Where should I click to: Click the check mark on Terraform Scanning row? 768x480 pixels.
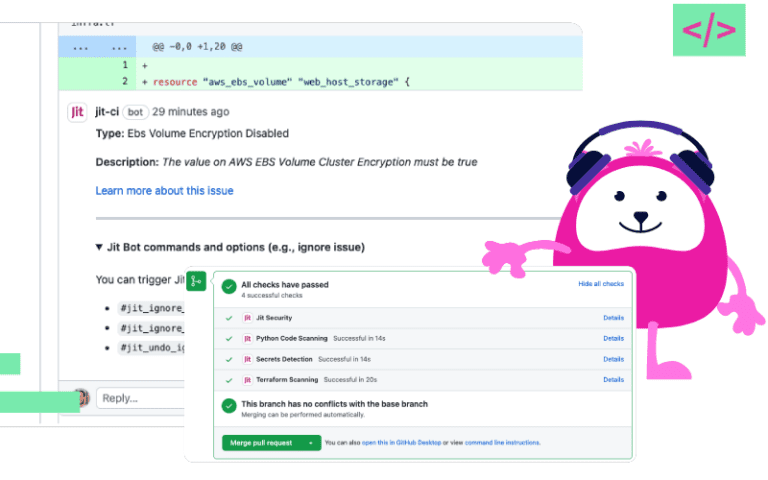(229, 380)
